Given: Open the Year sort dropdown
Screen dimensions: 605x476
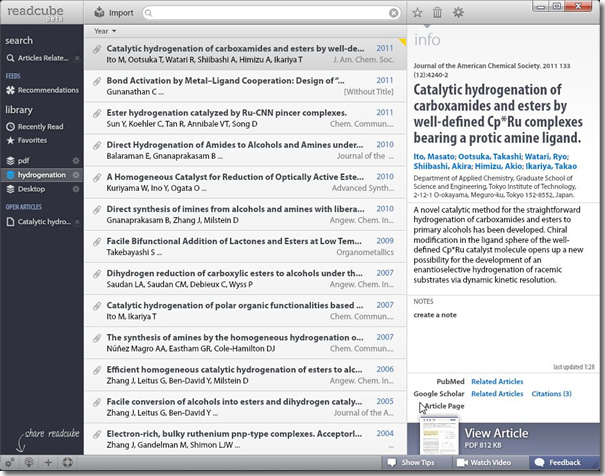Looking at the screenshot, I should pos(101,31).
